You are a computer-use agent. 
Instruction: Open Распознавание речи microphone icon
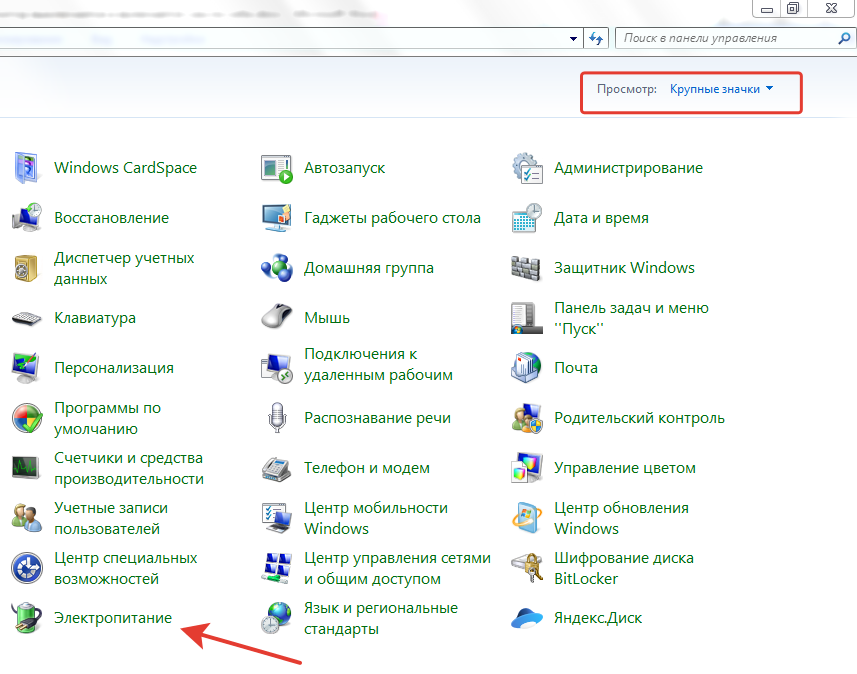(x=277, y=418)
